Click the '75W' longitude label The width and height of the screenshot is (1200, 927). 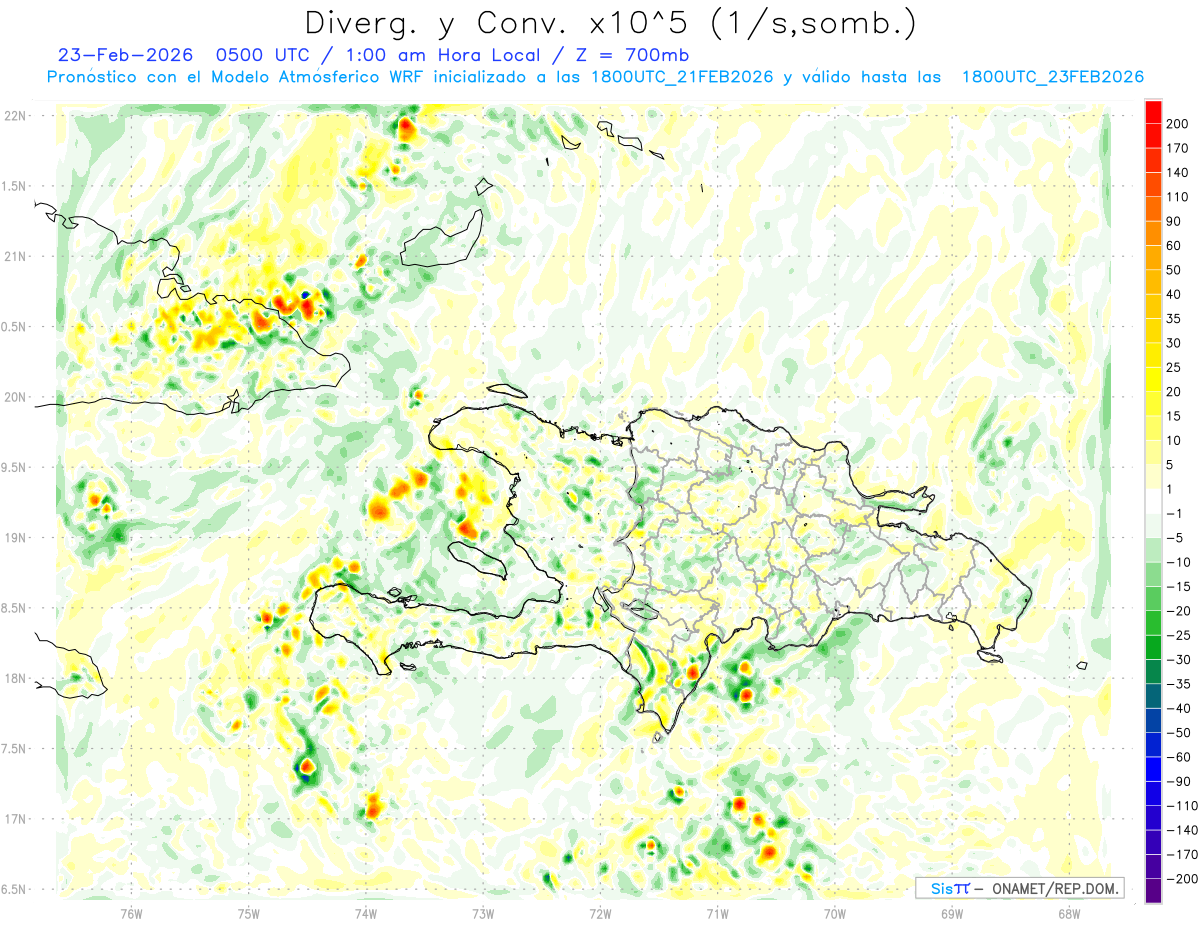(249, 913)
